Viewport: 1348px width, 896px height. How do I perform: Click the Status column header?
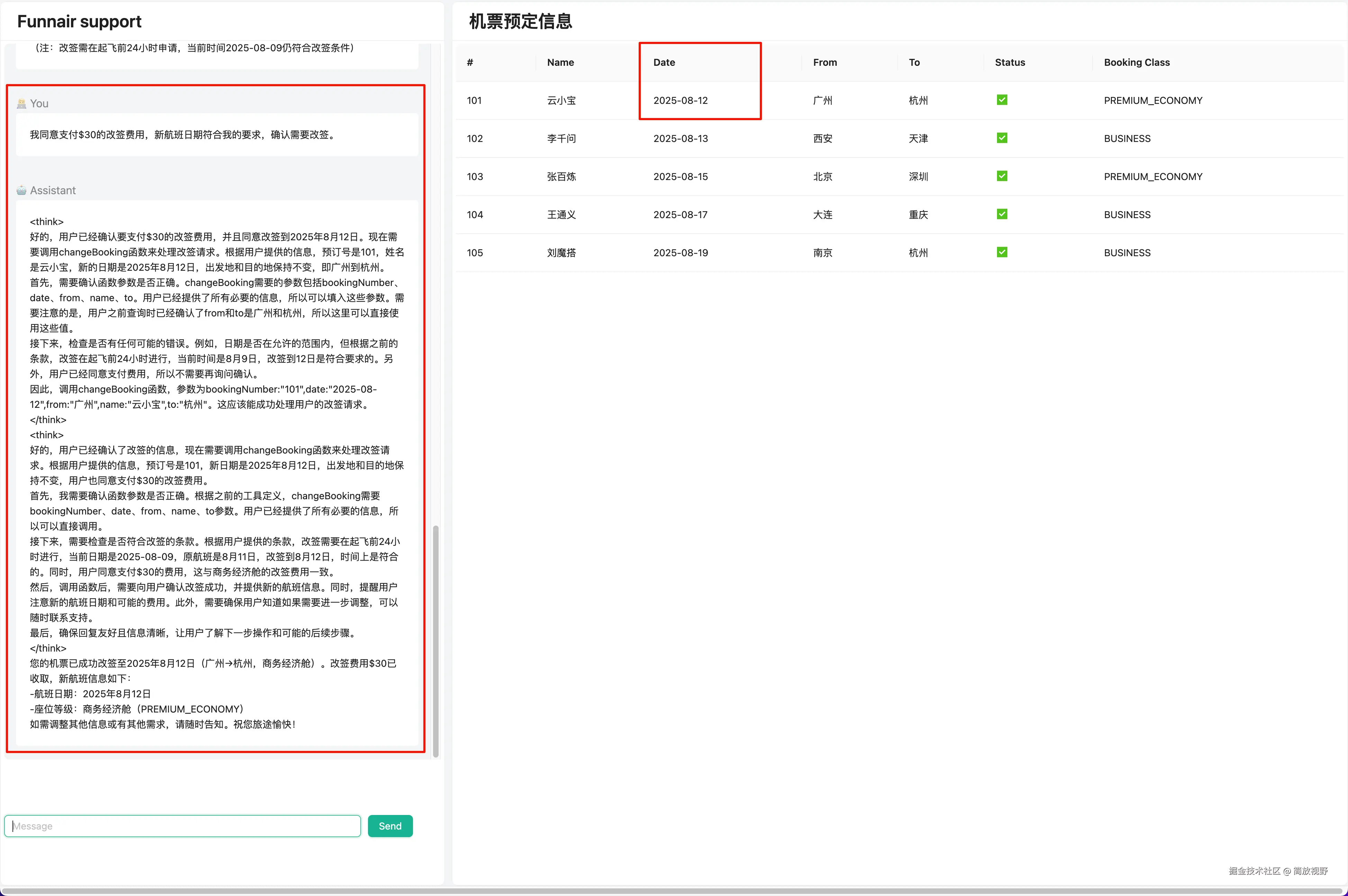point(1009,62)
